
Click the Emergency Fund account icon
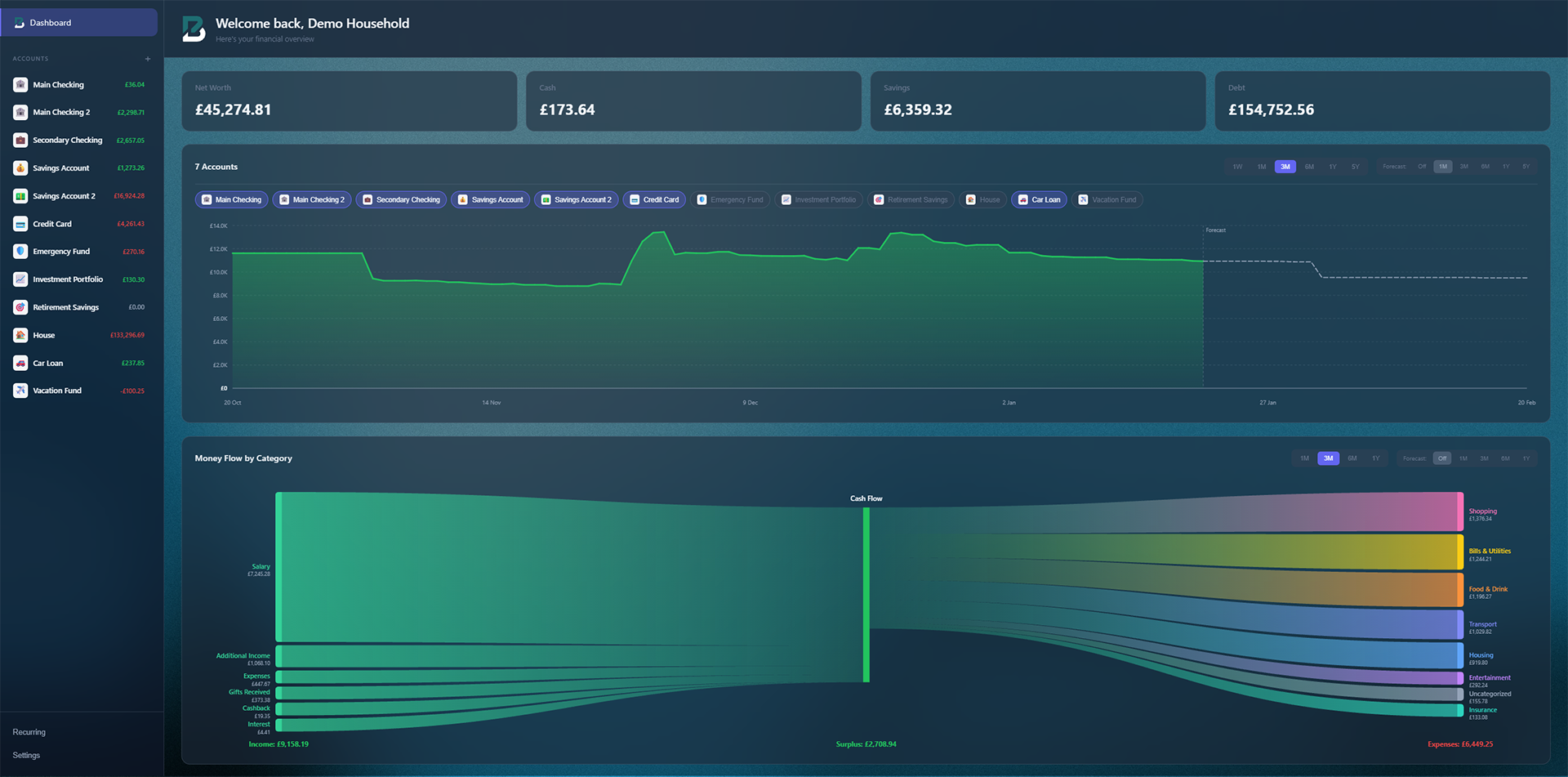tap(20, 251)
